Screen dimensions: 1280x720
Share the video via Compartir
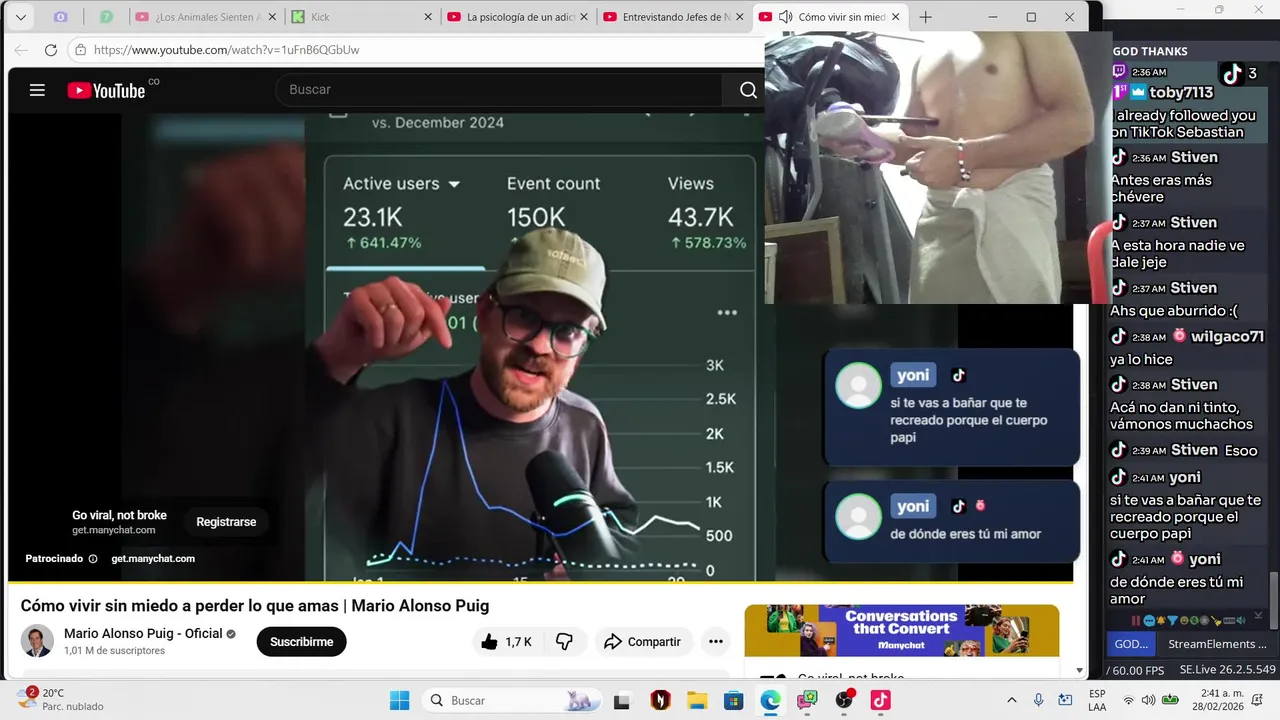point(642,642)
